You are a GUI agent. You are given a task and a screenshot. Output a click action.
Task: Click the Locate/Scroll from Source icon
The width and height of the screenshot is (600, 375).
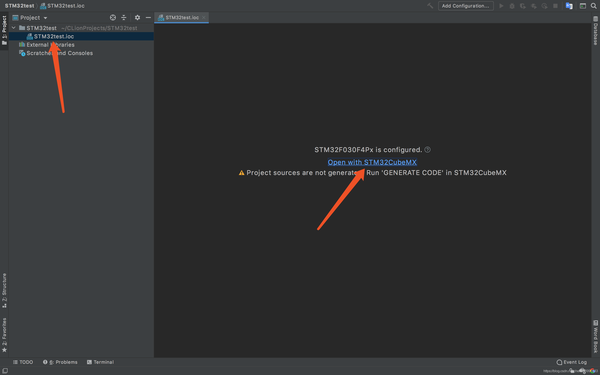tap(112, 18)
